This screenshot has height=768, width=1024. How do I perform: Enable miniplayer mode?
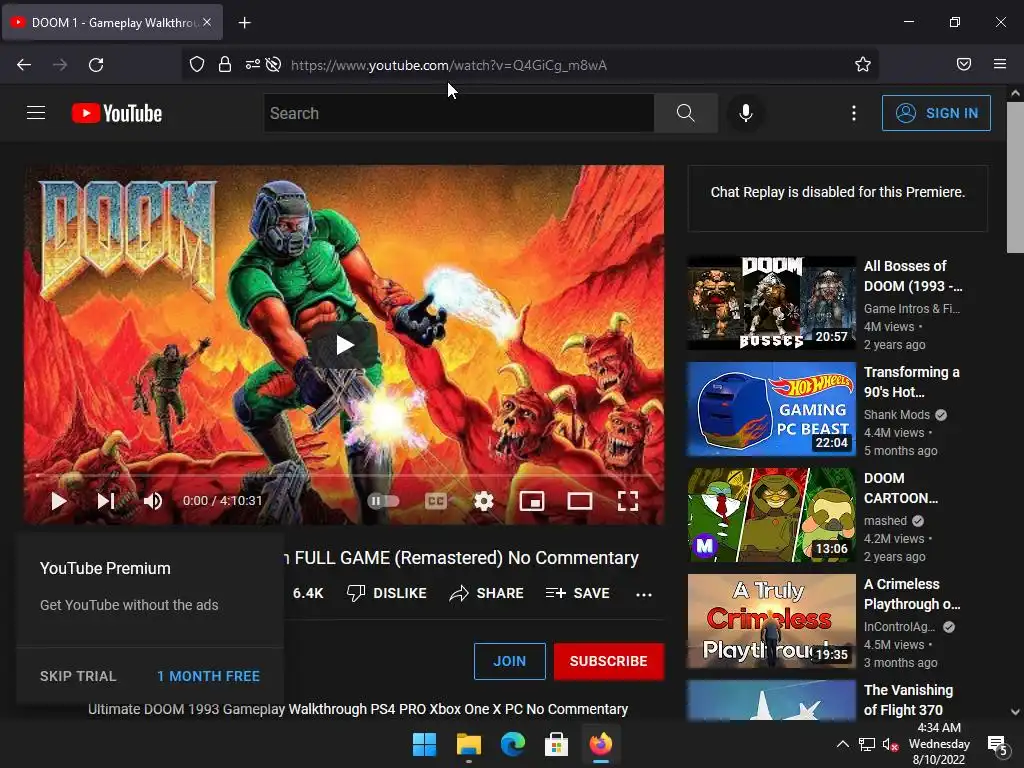pos(532,501)
